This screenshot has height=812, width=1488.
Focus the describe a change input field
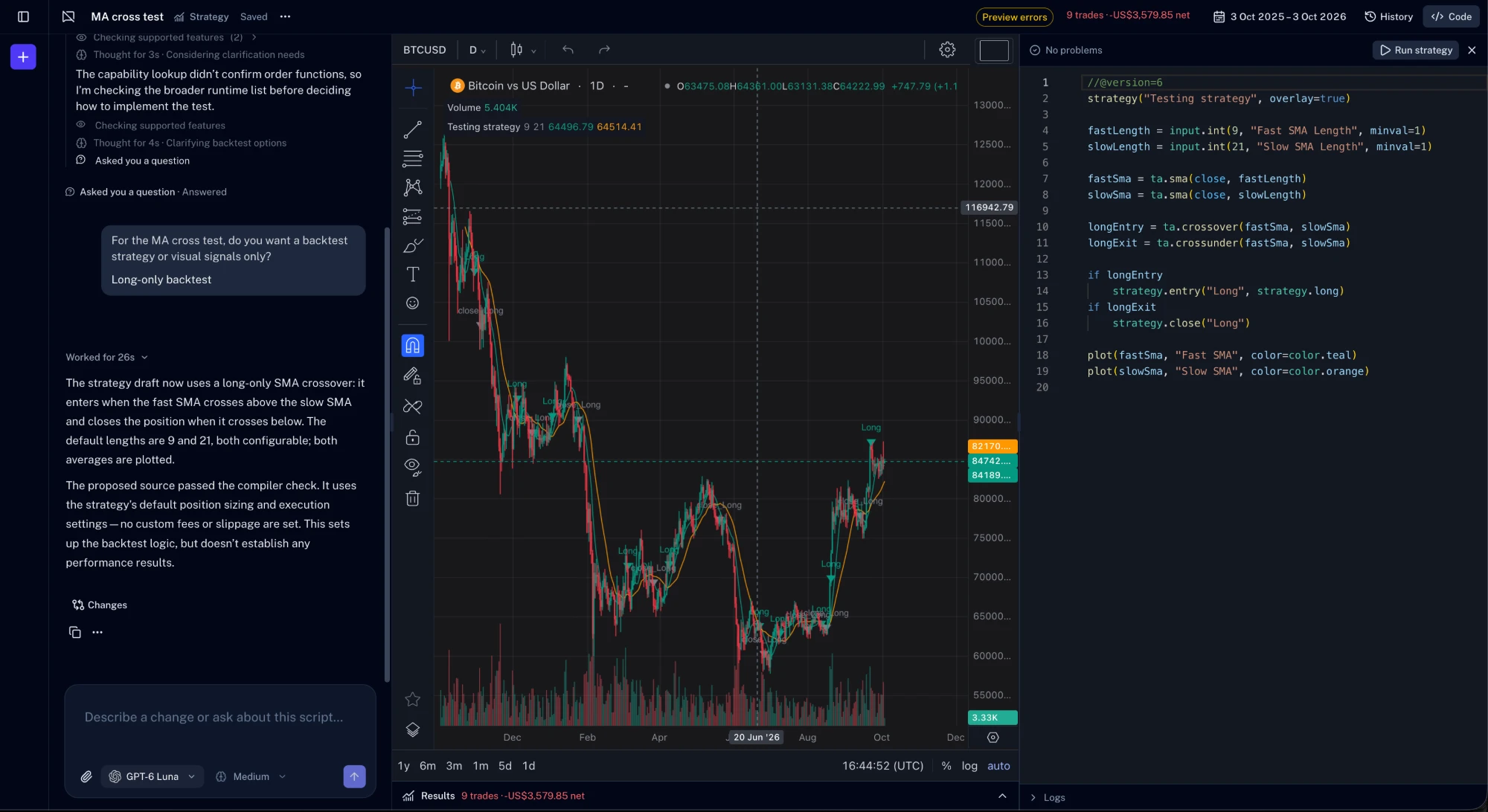220,718
